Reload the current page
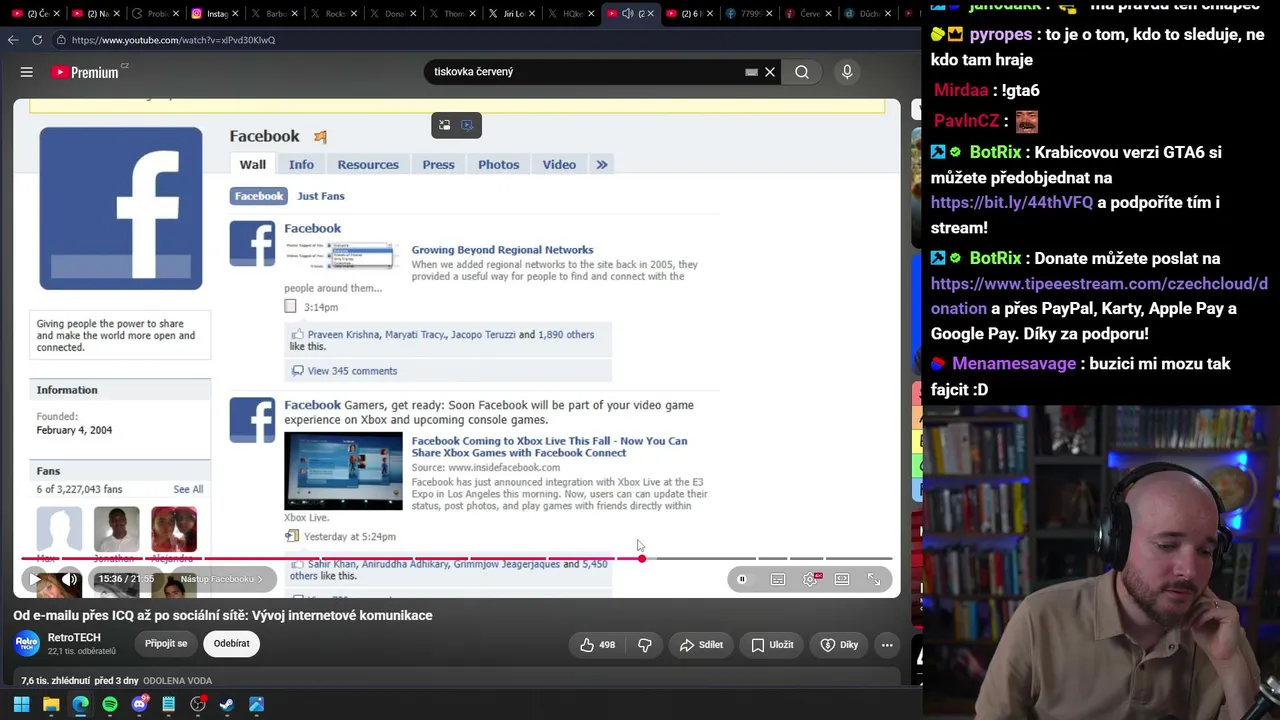Screen dimensions: 1280x720 pyautogui.click(x=37, y=40)
